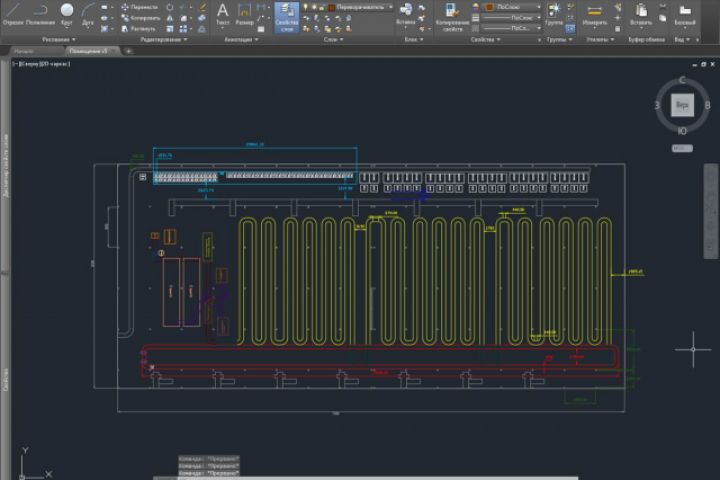Toggle viewport maximize control [-] in drawing corner
This screenshot has height=480, width=720.
[x=15, y=63]
